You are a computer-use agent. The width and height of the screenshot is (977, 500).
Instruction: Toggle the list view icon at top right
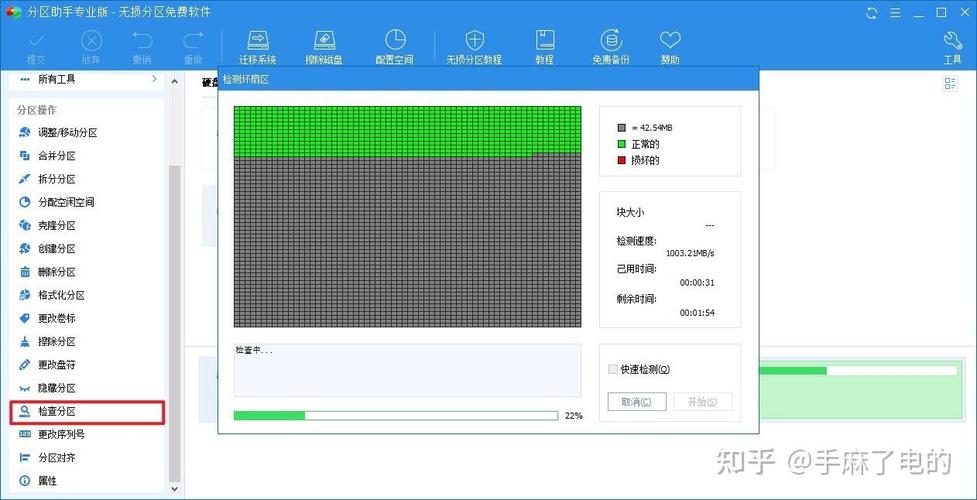[950, 84]
